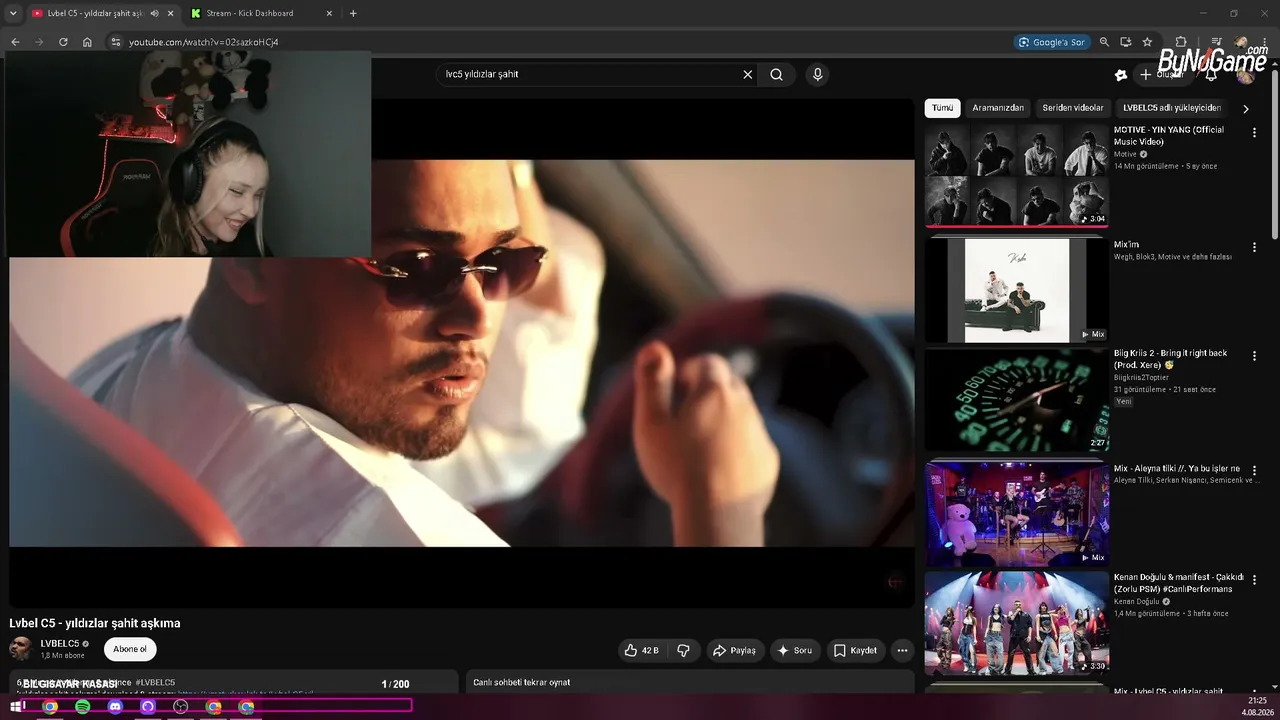Select the Tümü filter chip

[x=942, y=108]
